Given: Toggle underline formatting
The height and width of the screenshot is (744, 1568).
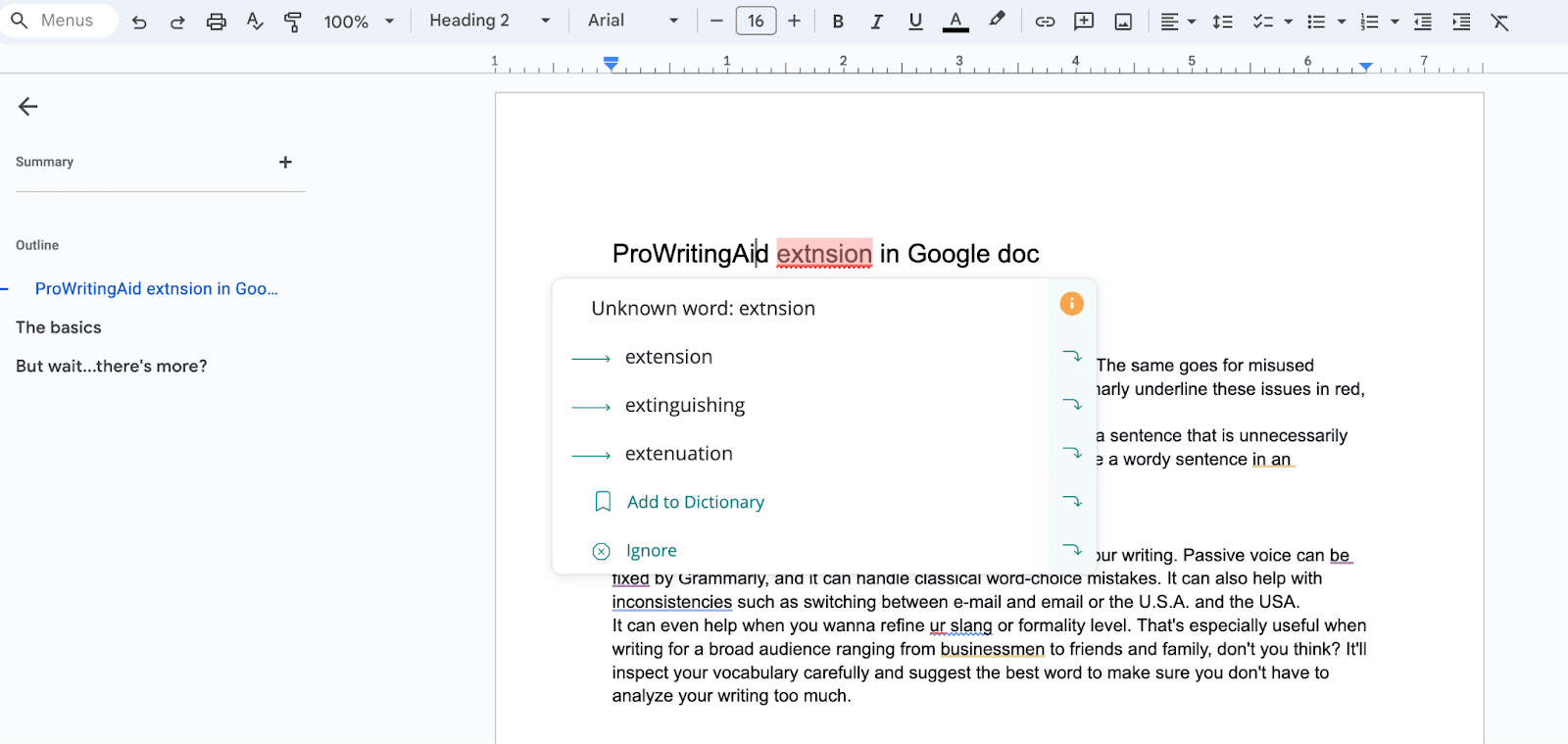Looking at the screenshot, I should tap(915, 22).
